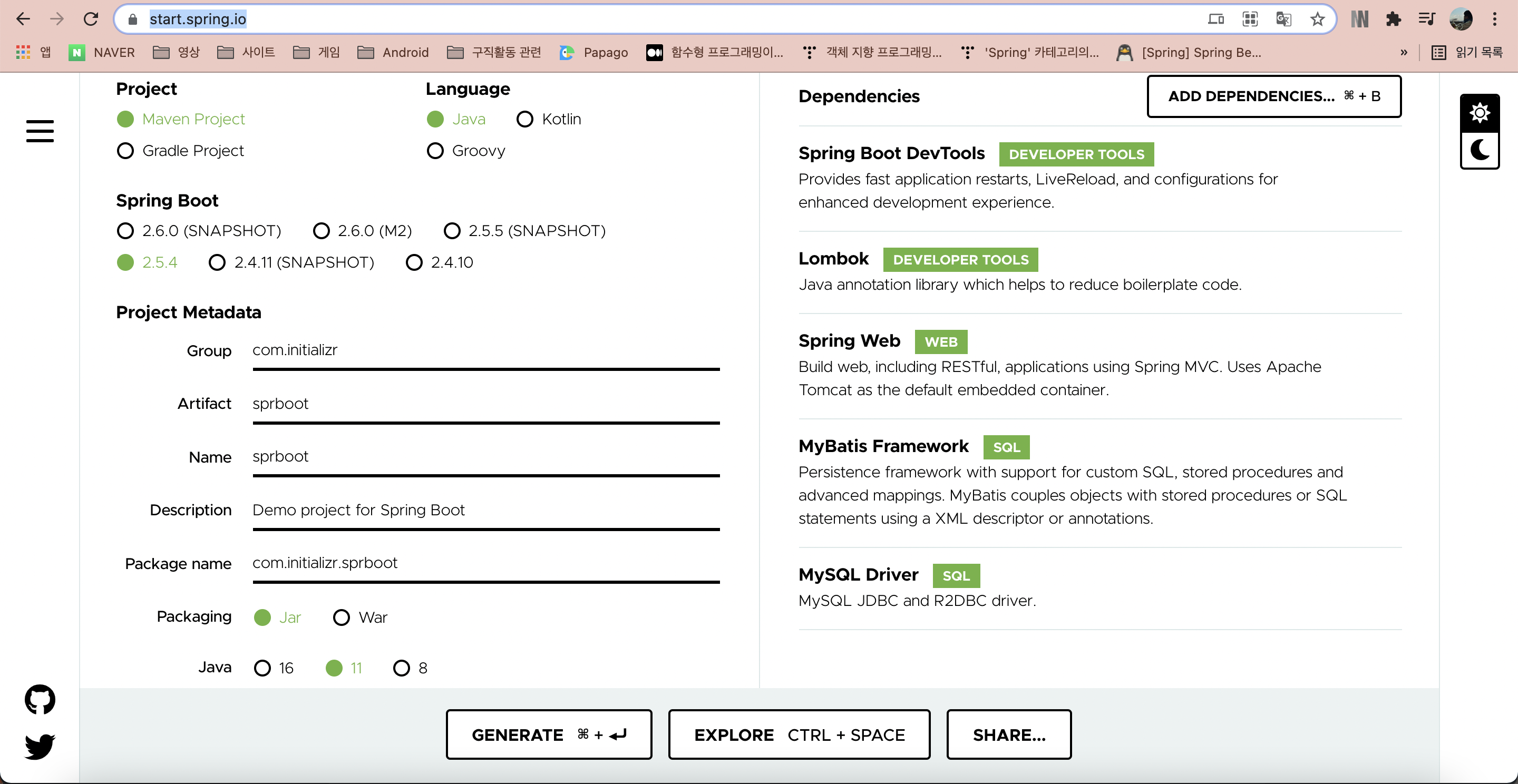Open the Papago bookmark
Screen dimensions: 1518x784
pyautogui.click(x=593, y=52)
